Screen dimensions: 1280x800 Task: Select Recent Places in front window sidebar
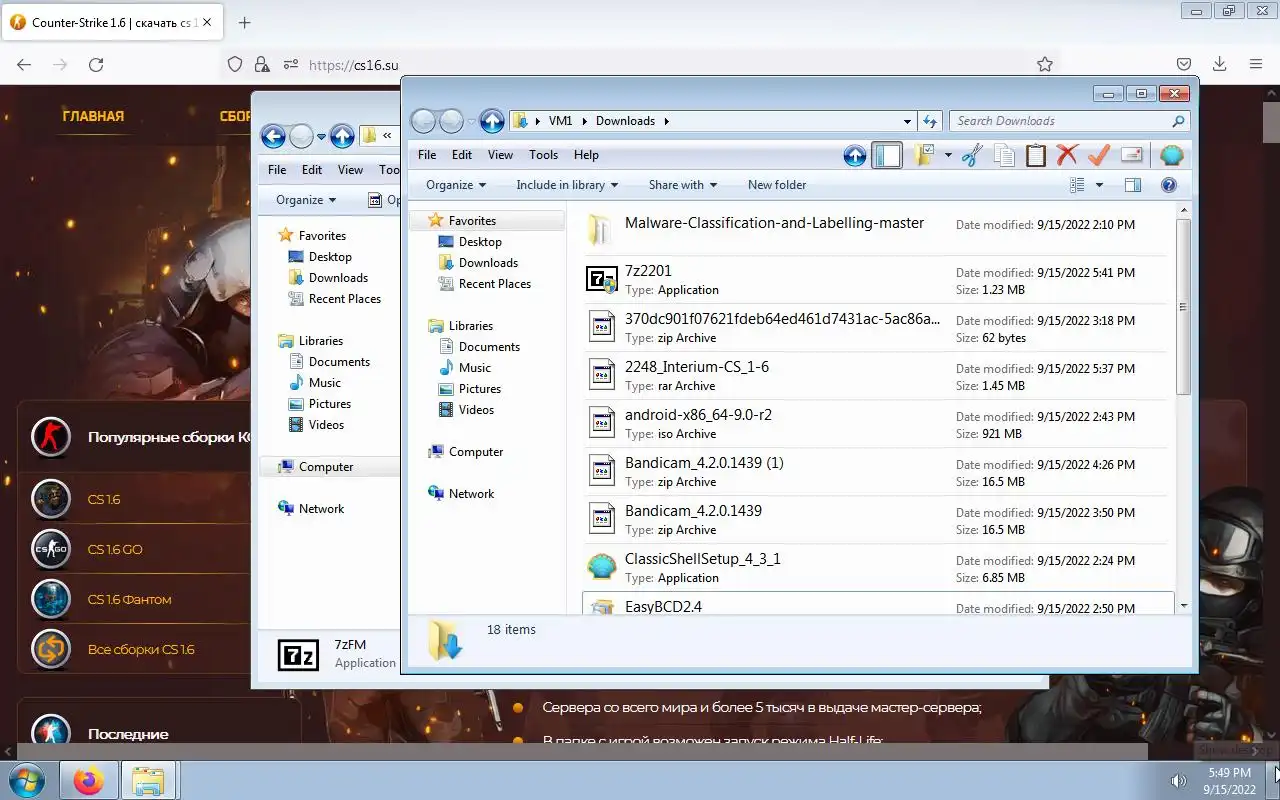point(494,284)
